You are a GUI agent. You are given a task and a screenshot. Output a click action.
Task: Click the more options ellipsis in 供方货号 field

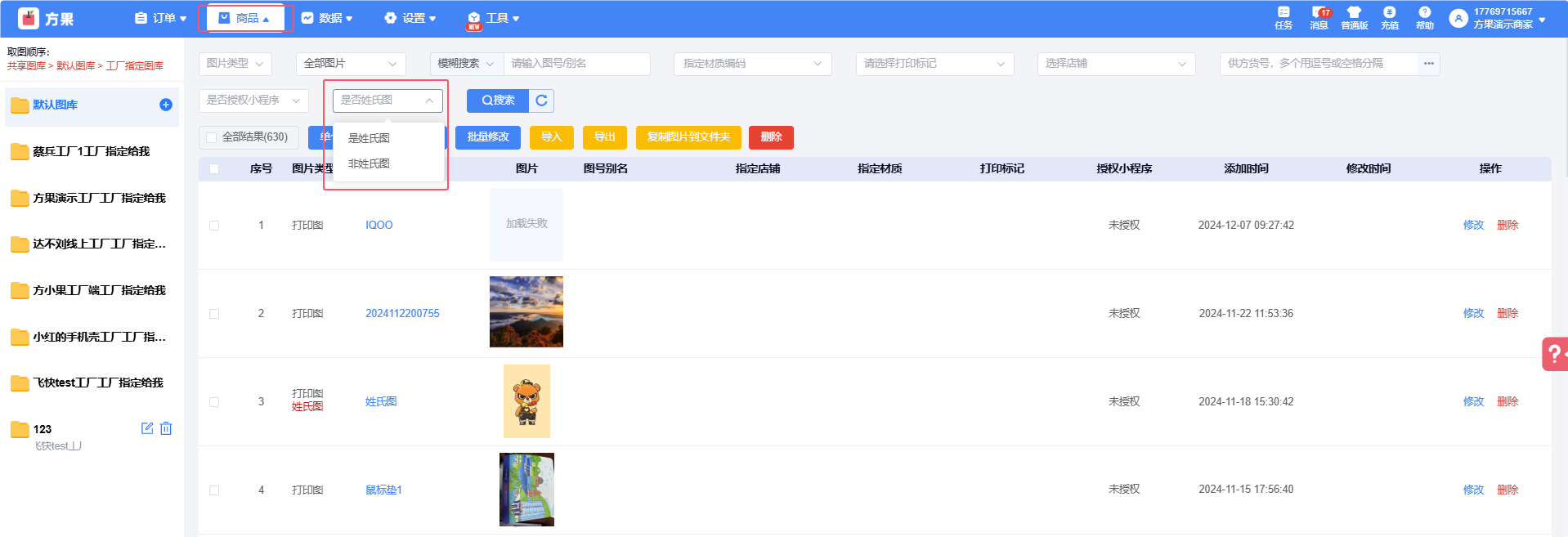[1428, 64]
